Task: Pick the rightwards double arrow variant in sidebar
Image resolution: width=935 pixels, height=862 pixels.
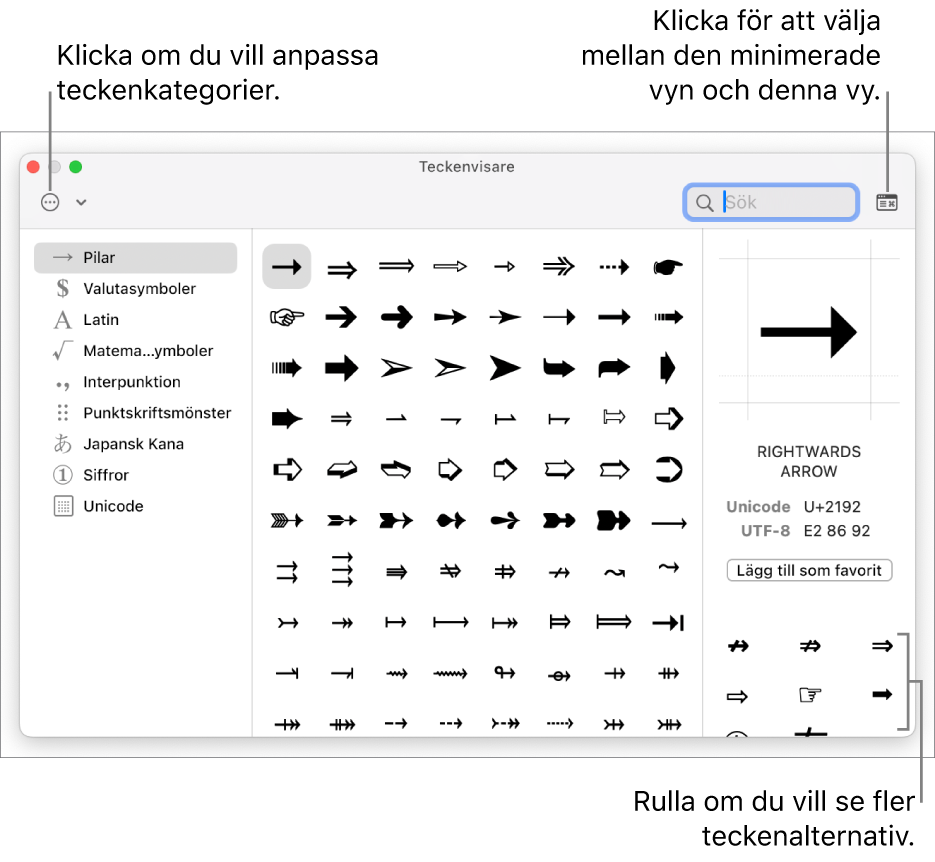Action: click(883, 646)
